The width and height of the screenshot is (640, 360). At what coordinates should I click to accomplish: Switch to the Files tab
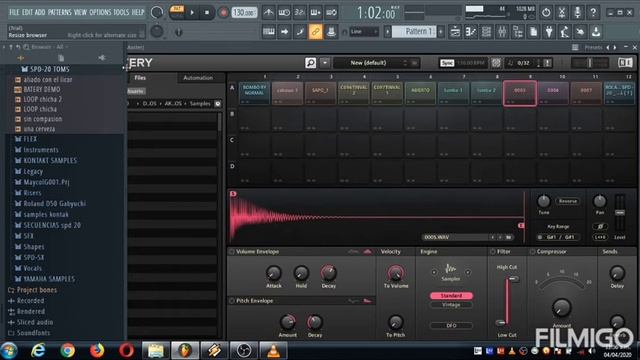click(x=140, y=78)
